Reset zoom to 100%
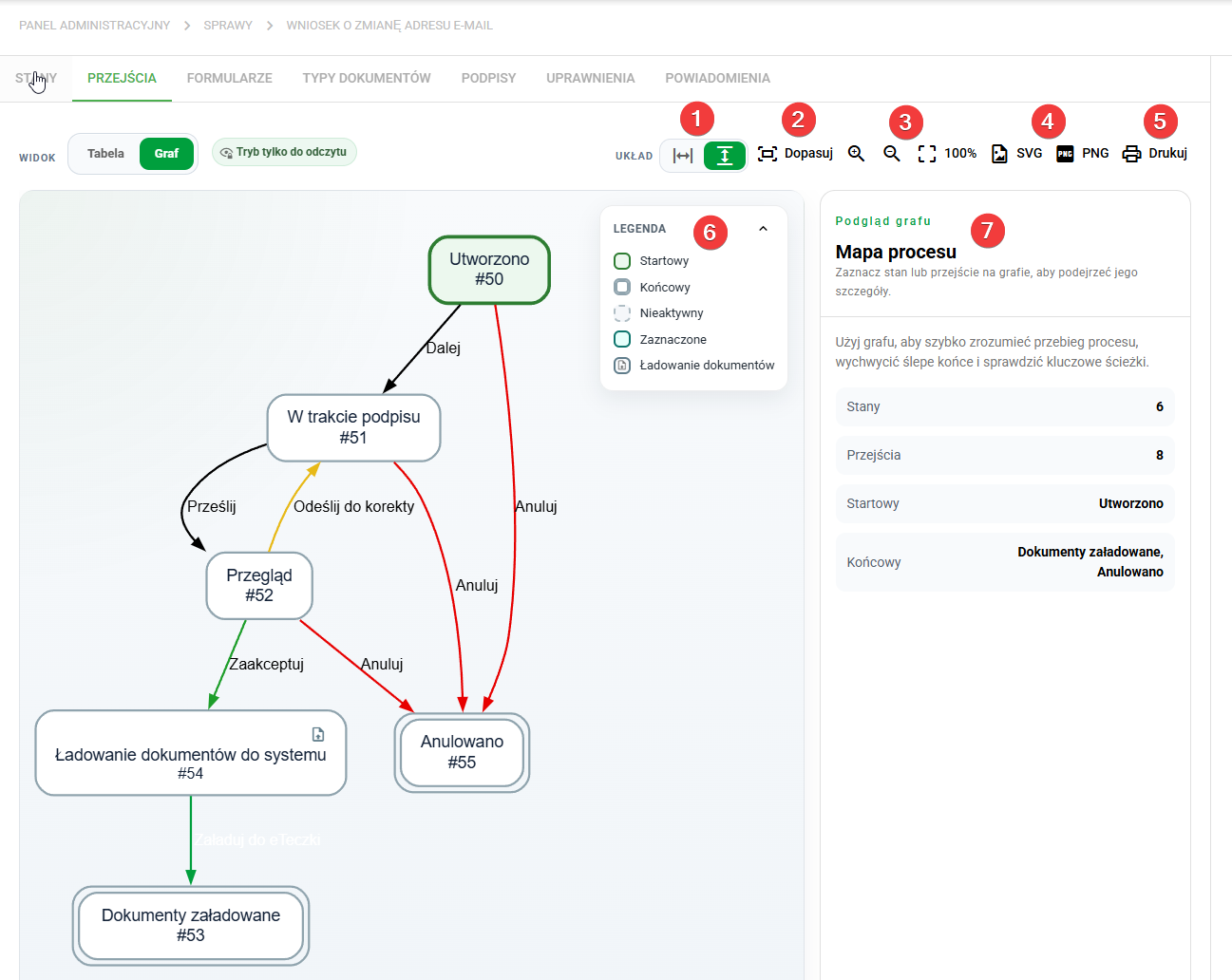Screen dimensions: 1232x980 [x=947, y=154]
